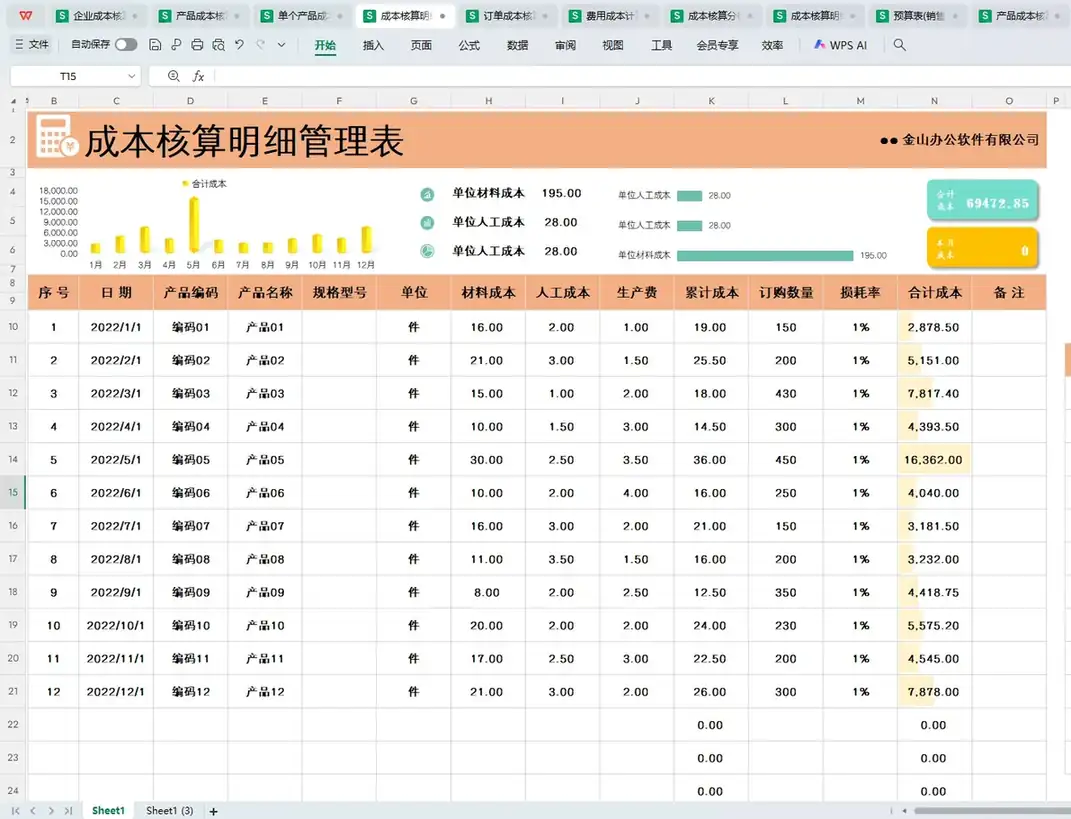Open the 审阅 ribbon tab
This screenshot has height=819, width=1071.
[565, 45]
